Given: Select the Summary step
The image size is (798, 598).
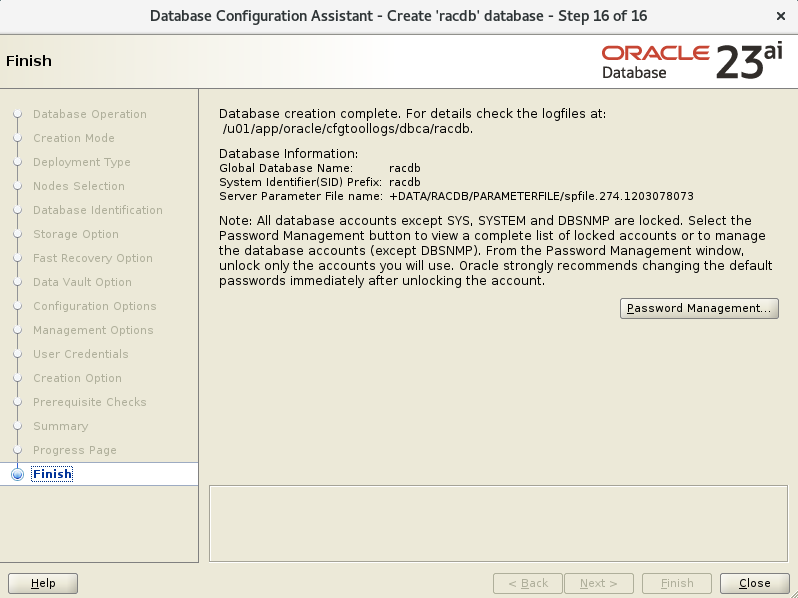Looking at the screenshot, I should pos(61,426).
